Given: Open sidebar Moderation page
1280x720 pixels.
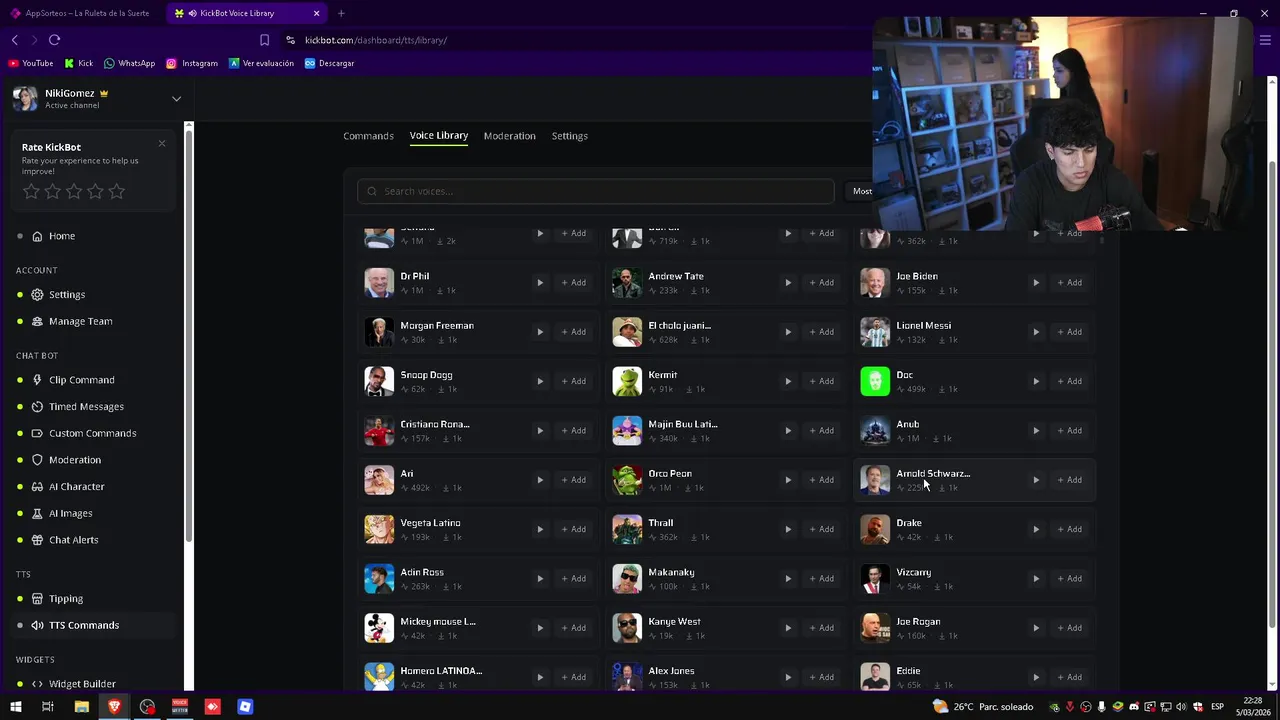Looking at the screenshot, I should [75, 460].
